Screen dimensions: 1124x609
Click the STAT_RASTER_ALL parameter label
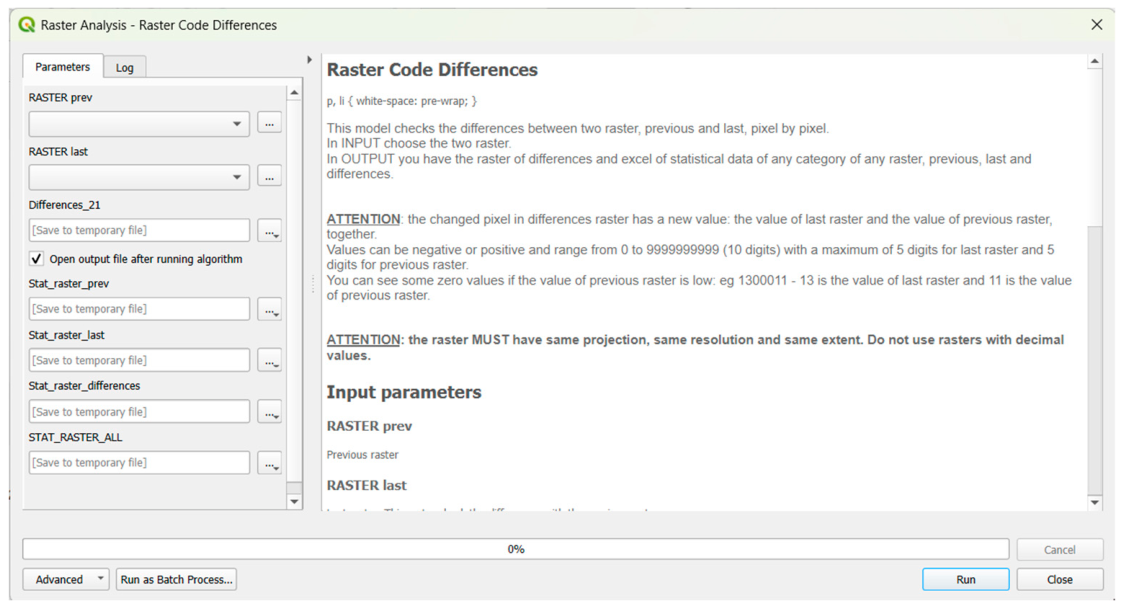(x=75, y=437)
